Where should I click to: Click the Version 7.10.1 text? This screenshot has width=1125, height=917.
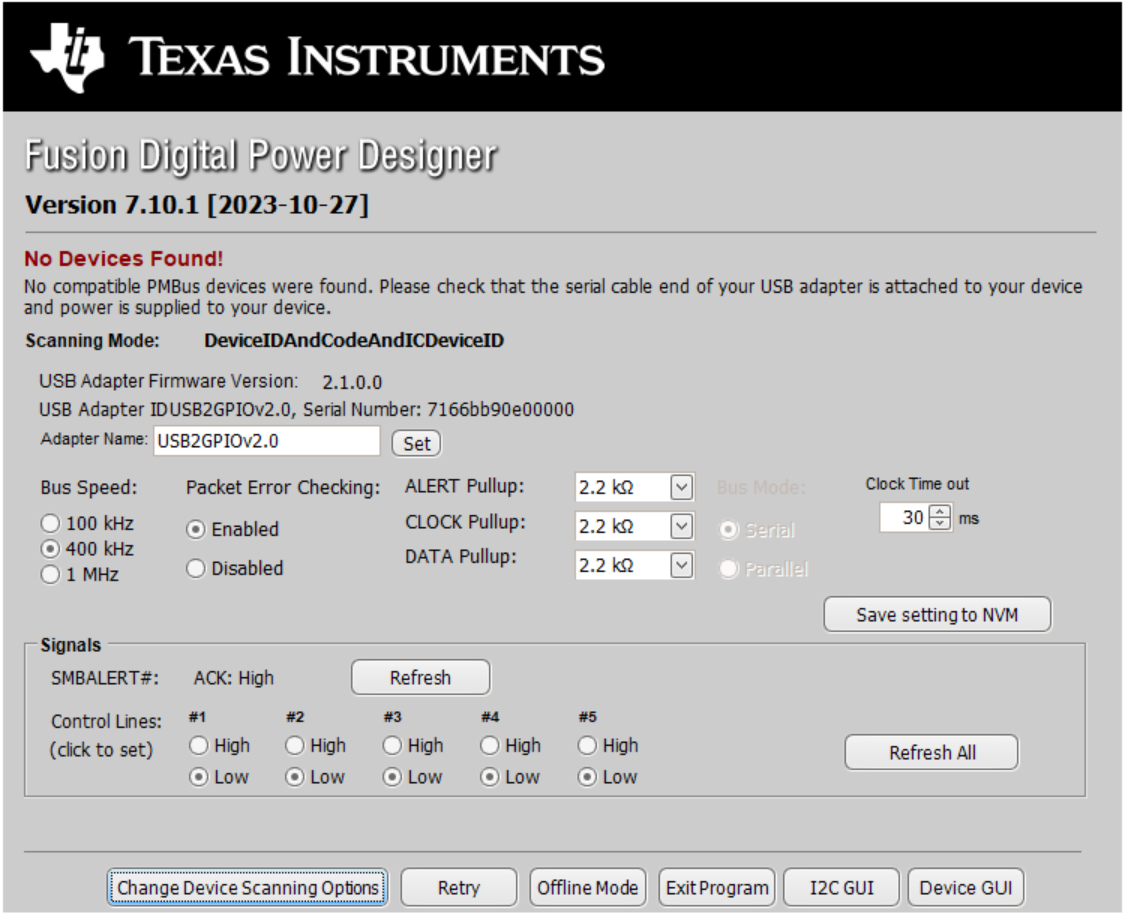click(x=197, y=205)
